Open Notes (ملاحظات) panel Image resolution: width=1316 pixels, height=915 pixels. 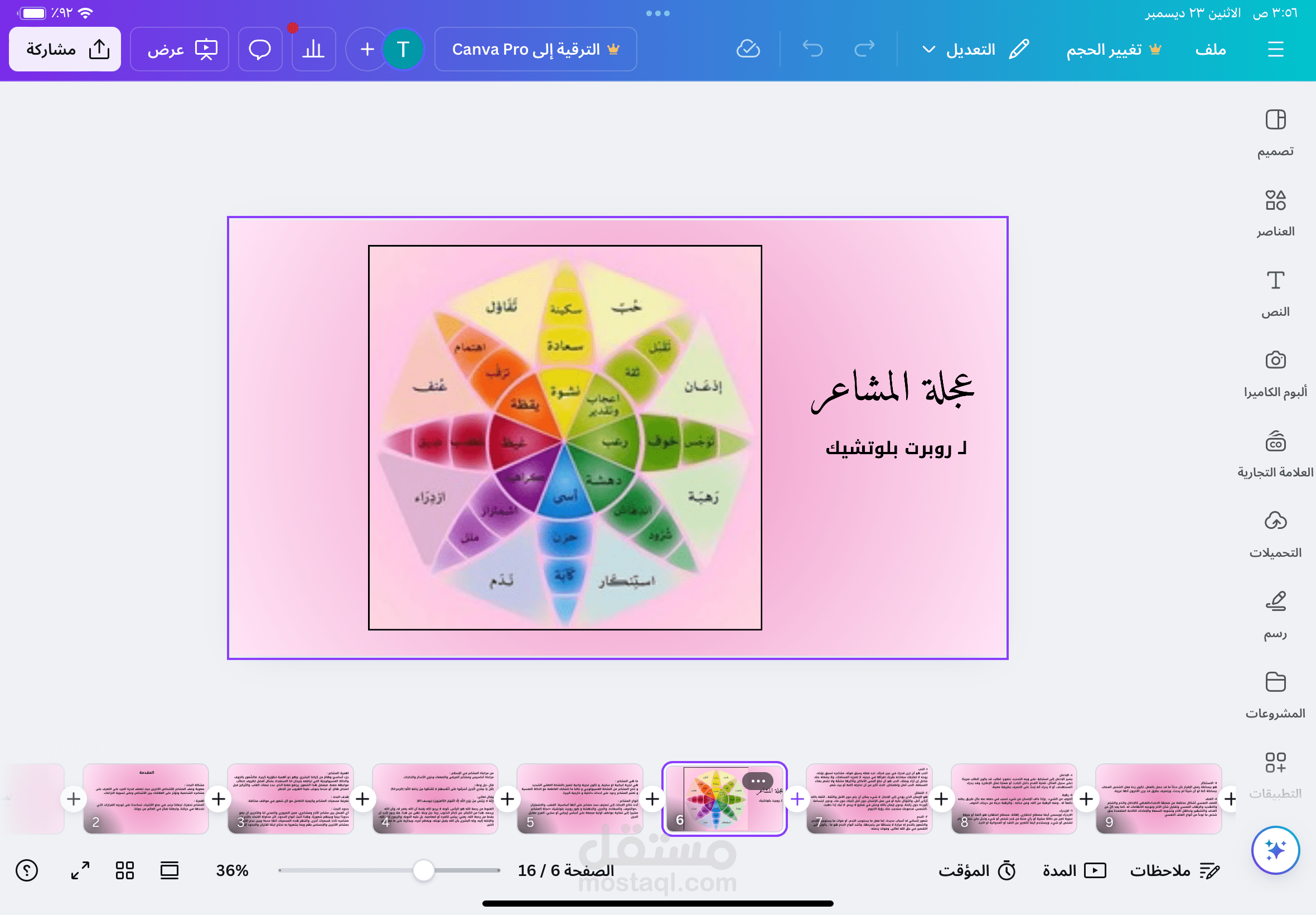coord(1174,870)
